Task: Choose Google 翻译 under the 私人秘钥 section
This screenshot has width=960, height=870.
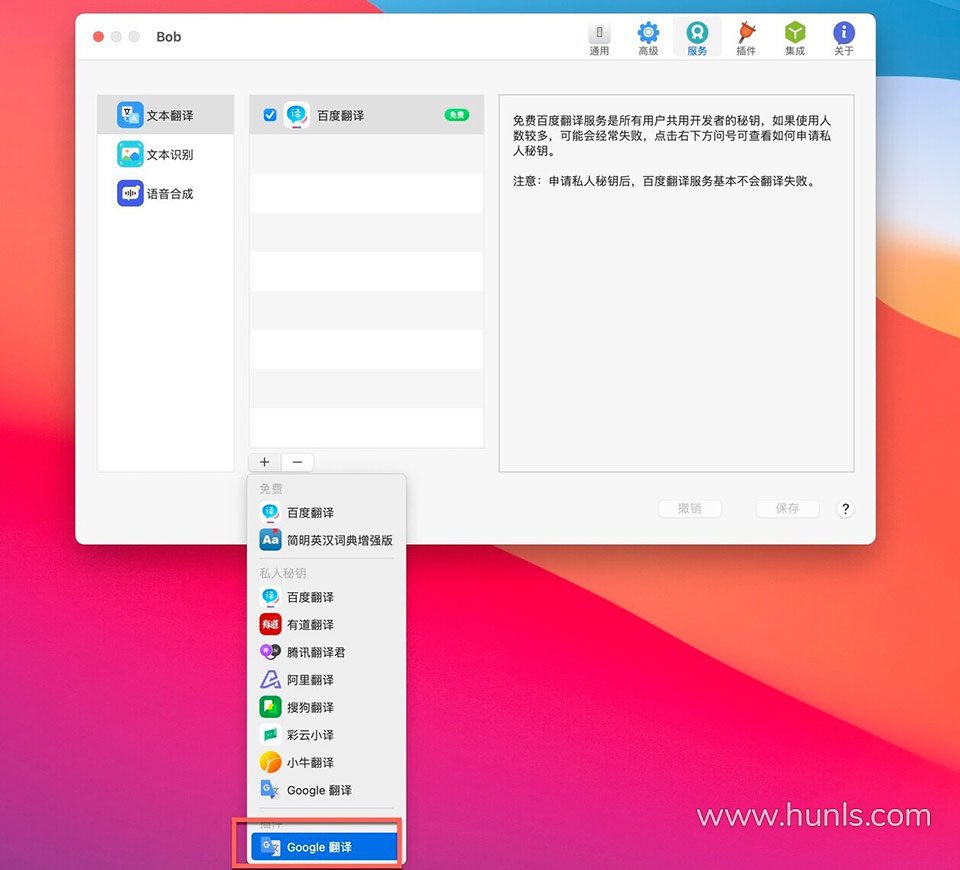Action: tap(326, 790)
